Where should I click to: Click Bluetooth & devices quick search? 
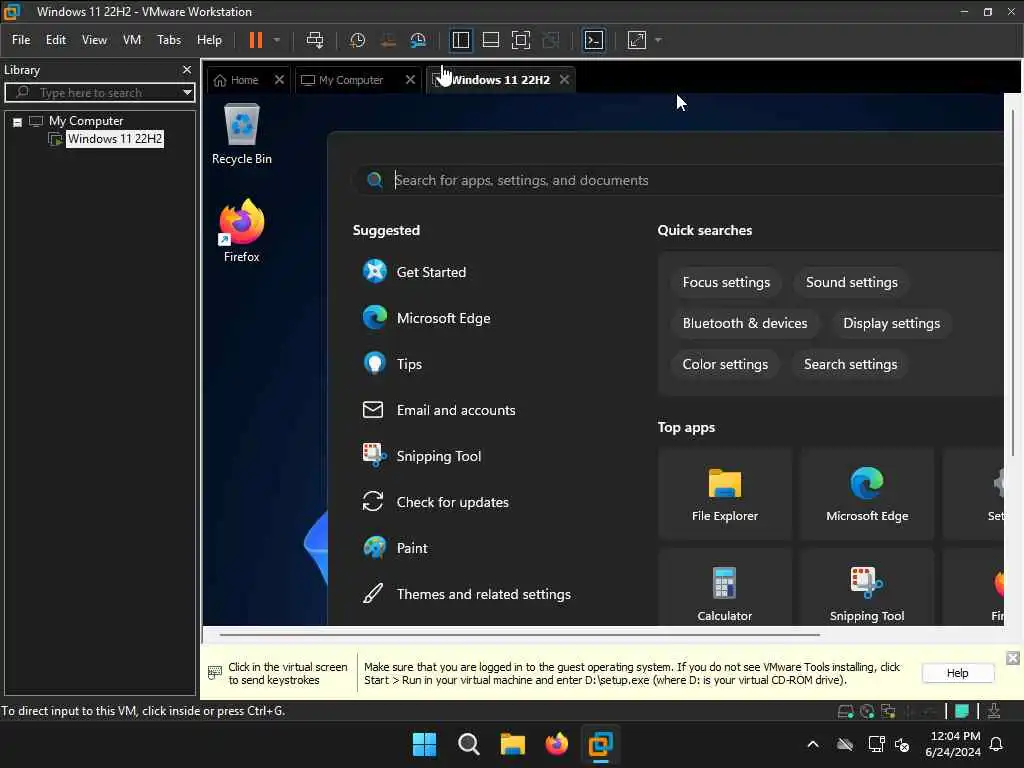pyautogui.click(x=744, y=323)
